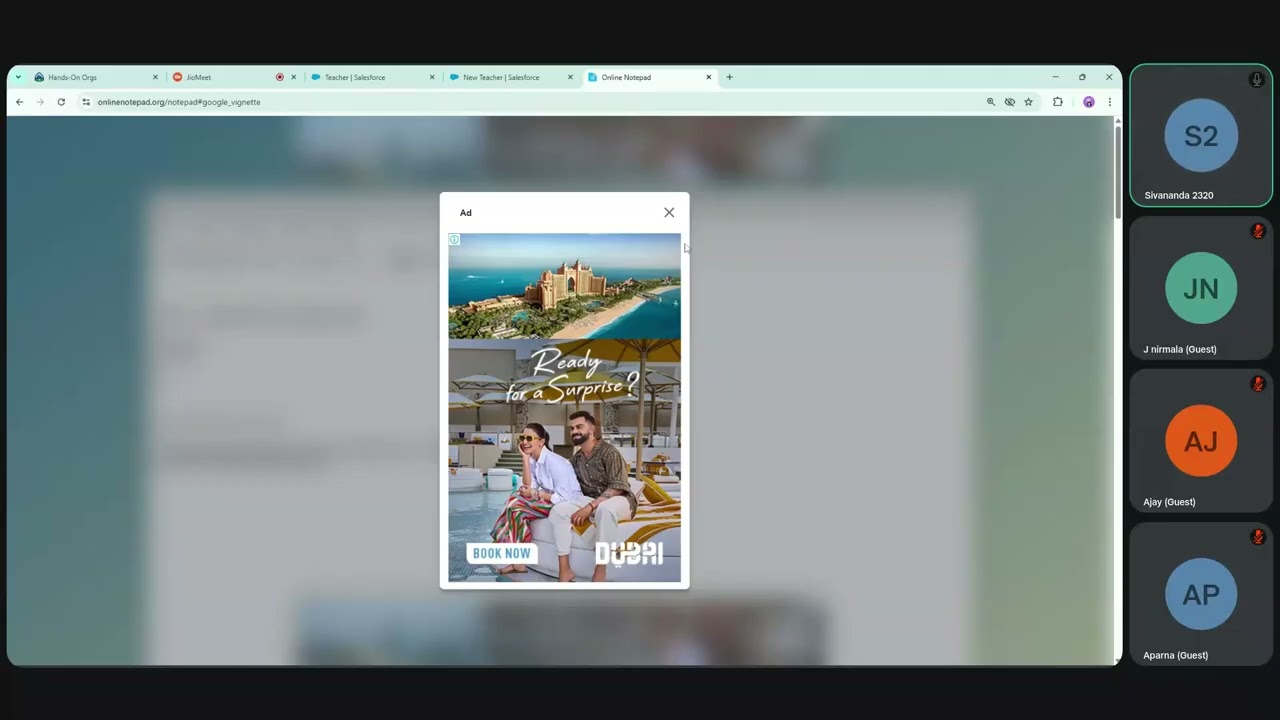
Task: Open the Chrome profile avatar
Action: 1089,102
